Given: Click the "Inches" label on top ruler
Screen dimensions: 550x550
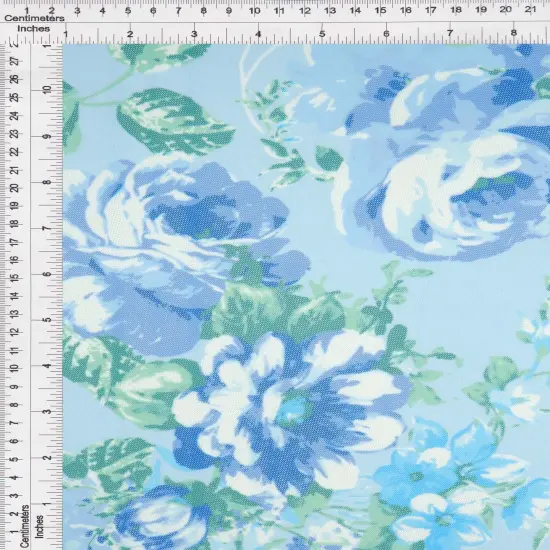Looking at the screenshot, I should [x=33, y=29].
